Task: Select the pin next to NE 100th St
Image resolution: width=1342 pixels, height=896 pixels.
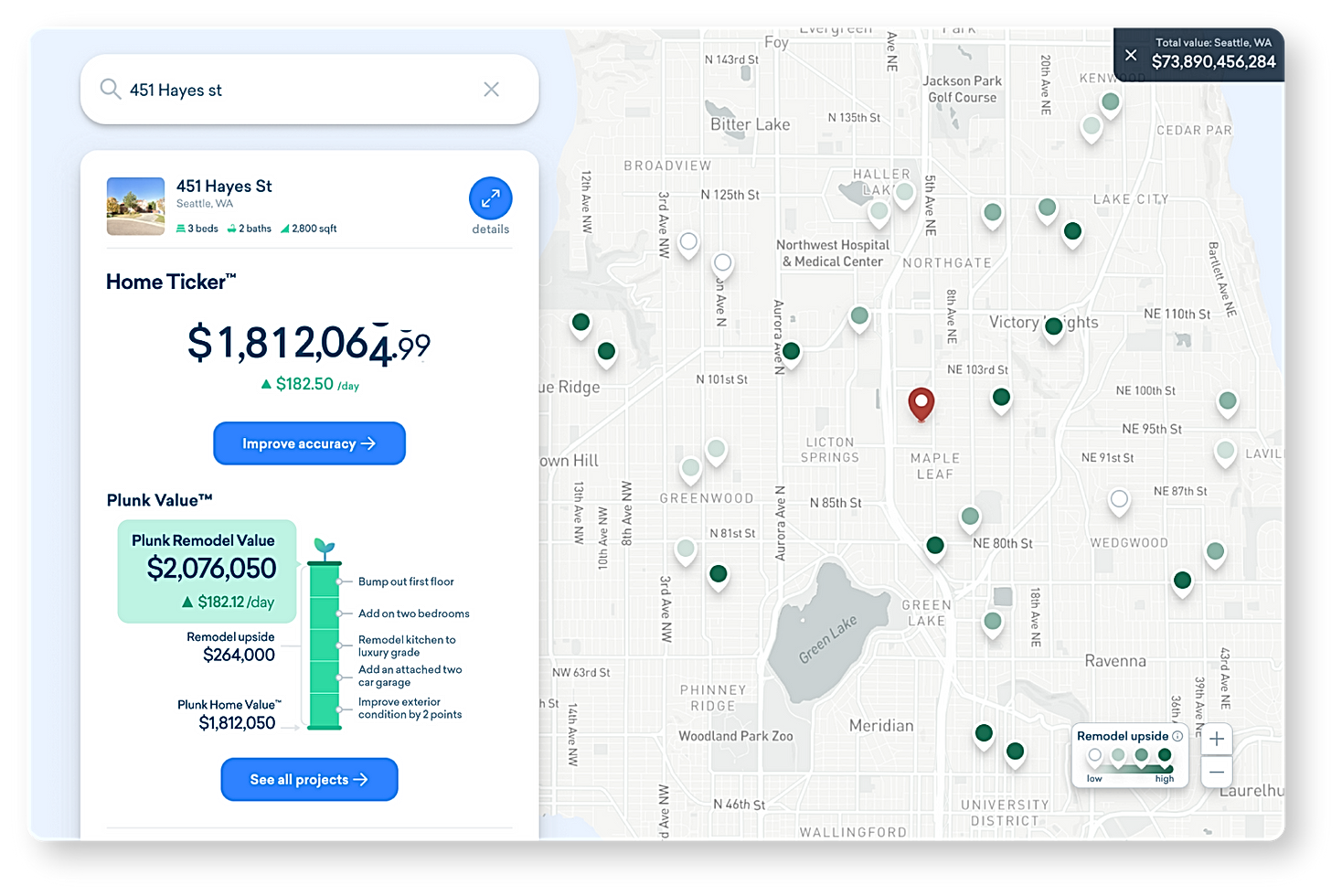Action: tap(1227, 403)
